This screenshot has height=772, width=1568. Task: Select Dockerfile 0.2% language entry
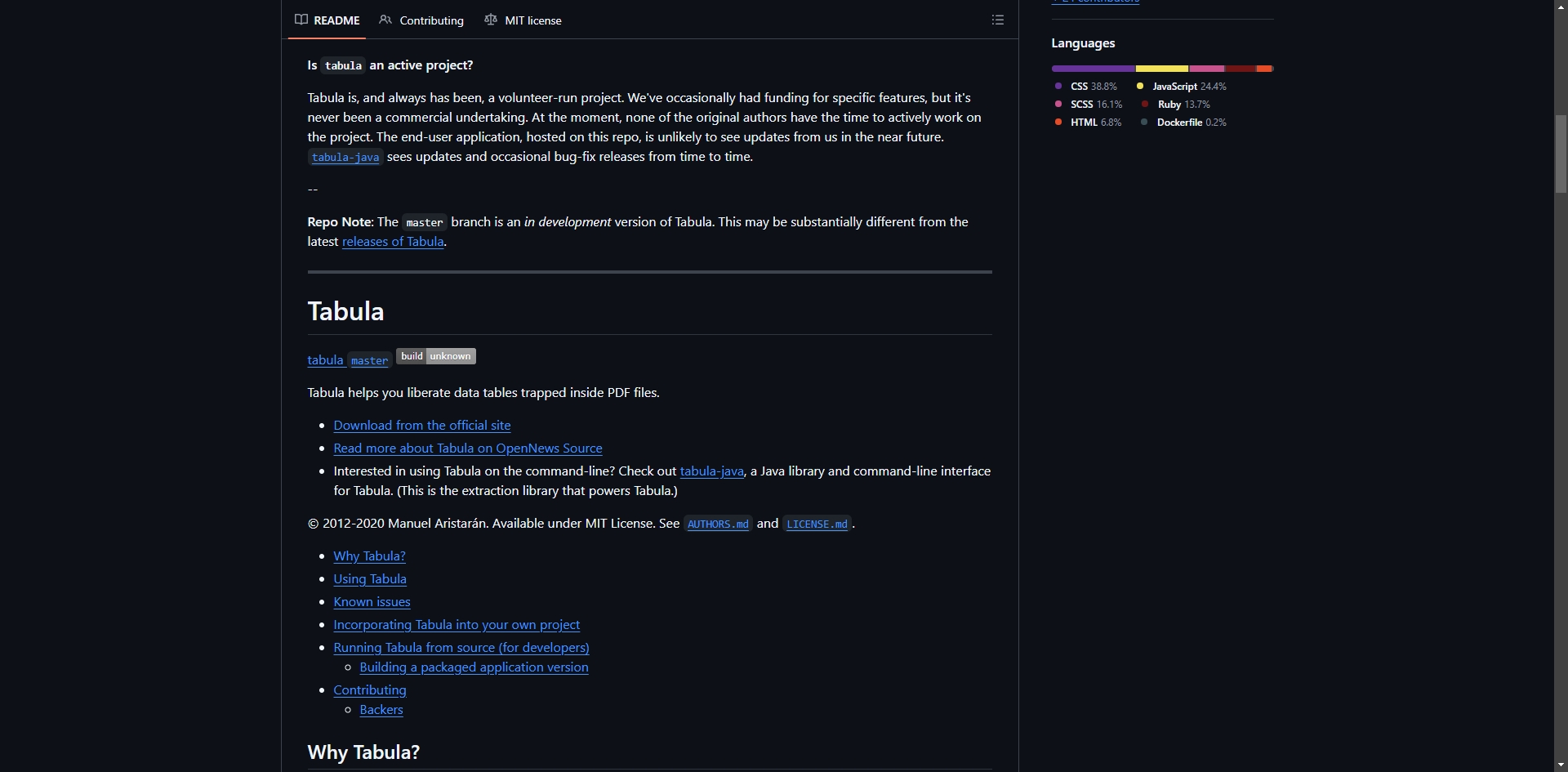[x=1183, y=123]
